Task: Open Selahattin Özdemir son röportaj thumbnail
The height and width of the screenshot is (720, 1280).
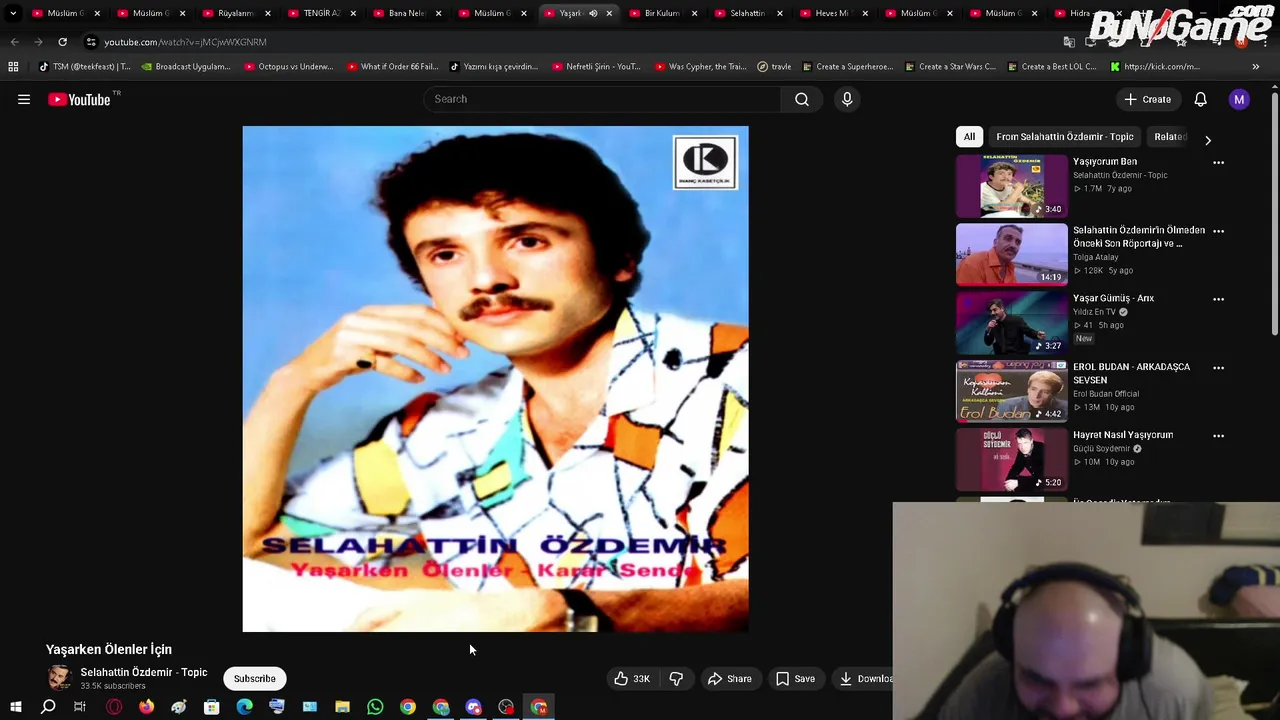Action: [x=1011, y=254]
